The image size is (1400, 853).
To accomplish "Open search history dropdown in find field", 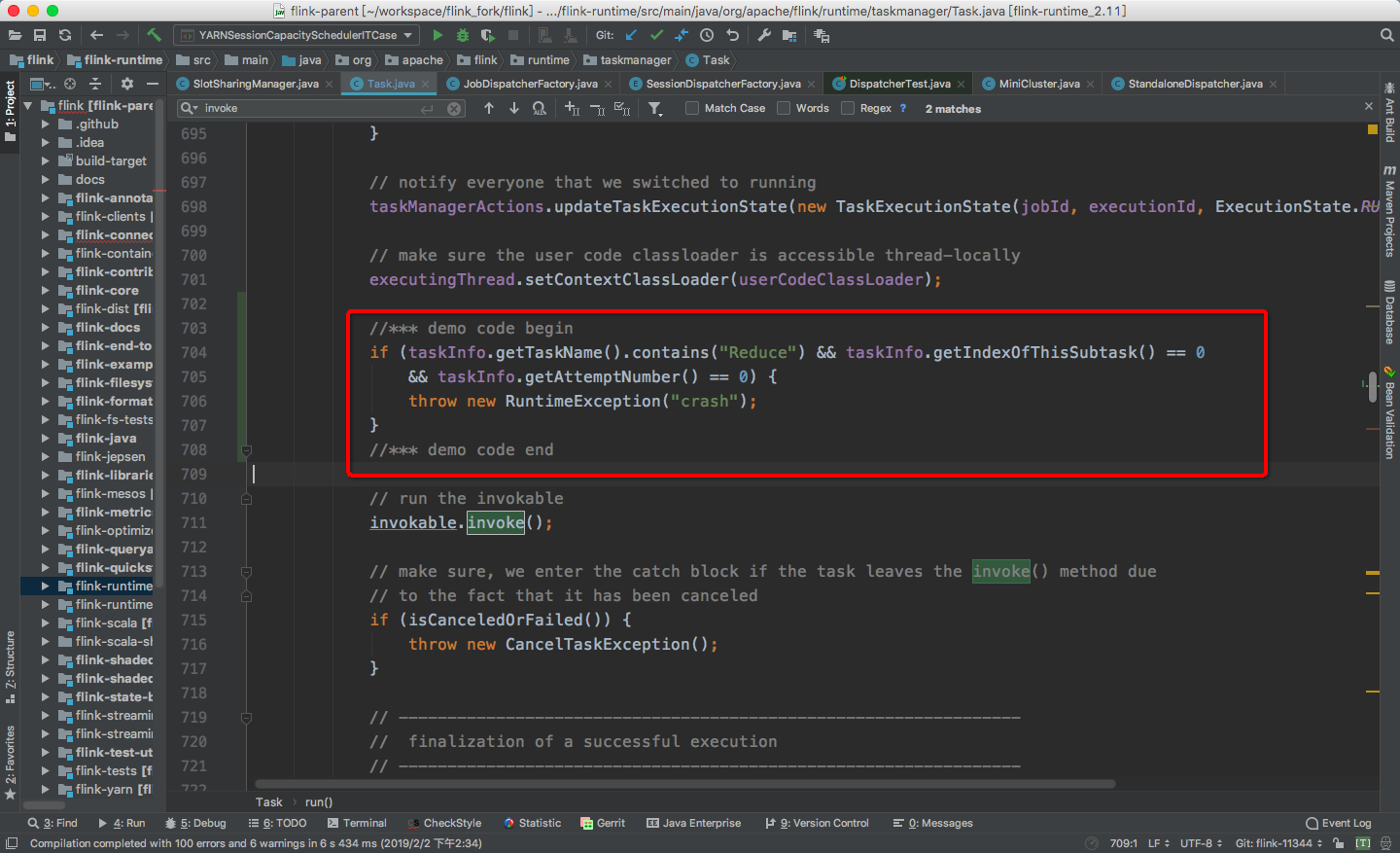I will tap(190, 108).
